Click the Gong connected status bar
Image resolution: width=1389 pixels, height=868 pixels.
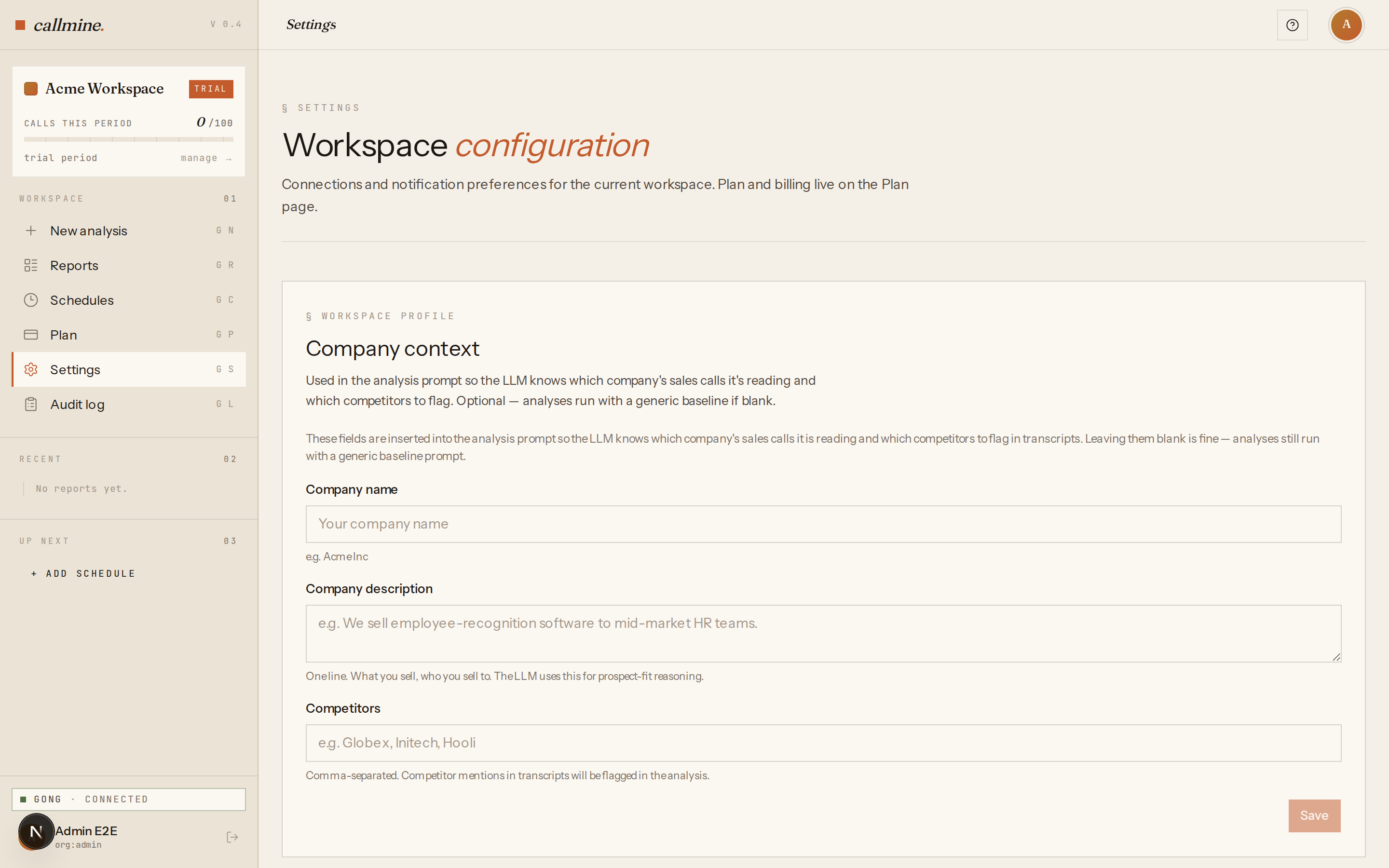click(129, 799)
